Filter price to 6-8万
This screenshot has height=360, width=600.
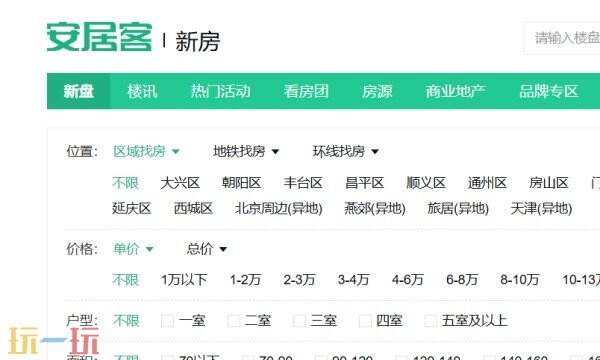point(462,280)
